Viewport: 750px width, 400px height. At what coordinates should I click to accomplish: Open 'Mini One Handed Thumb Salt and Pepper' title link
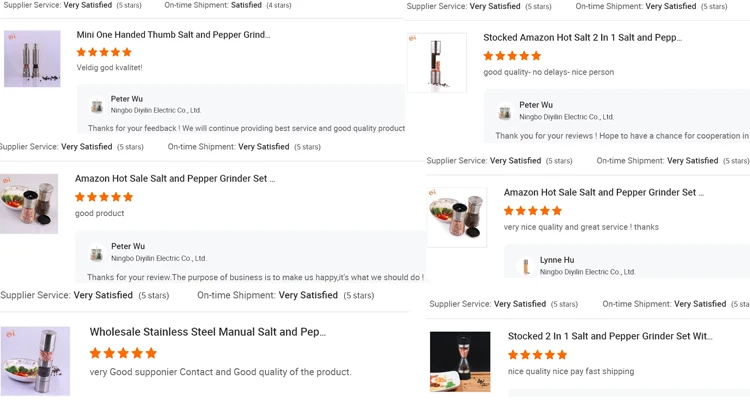tap(173, 35)
